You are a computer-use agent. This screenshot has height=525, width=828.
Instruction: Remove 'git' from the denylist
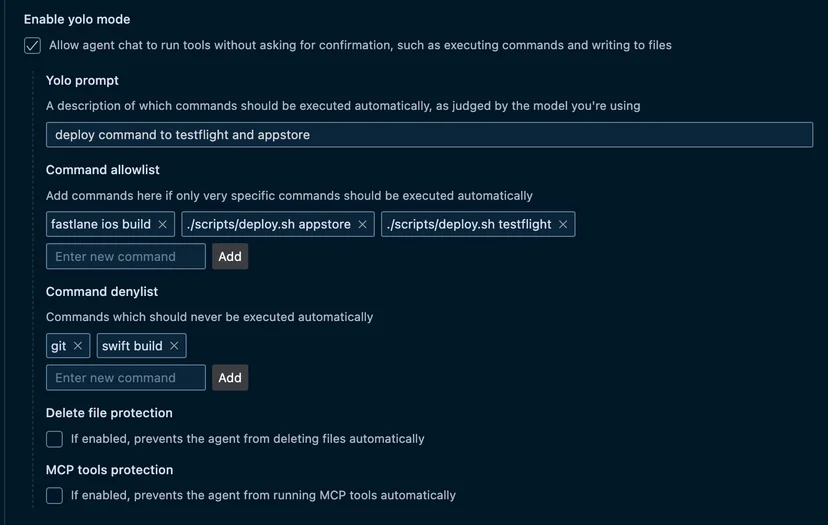(78, 346)
